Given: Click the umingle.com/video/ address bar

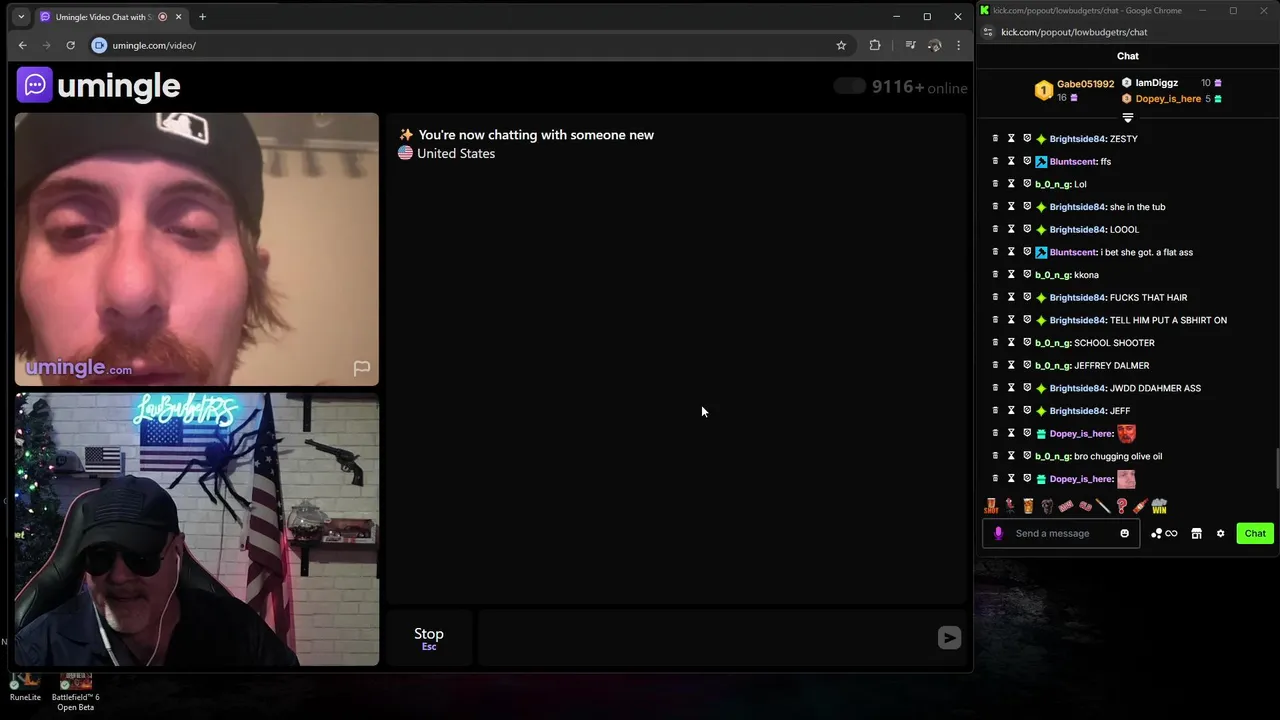Looking at the screenshot, I should pyautogui.click(x=154, y=45).
